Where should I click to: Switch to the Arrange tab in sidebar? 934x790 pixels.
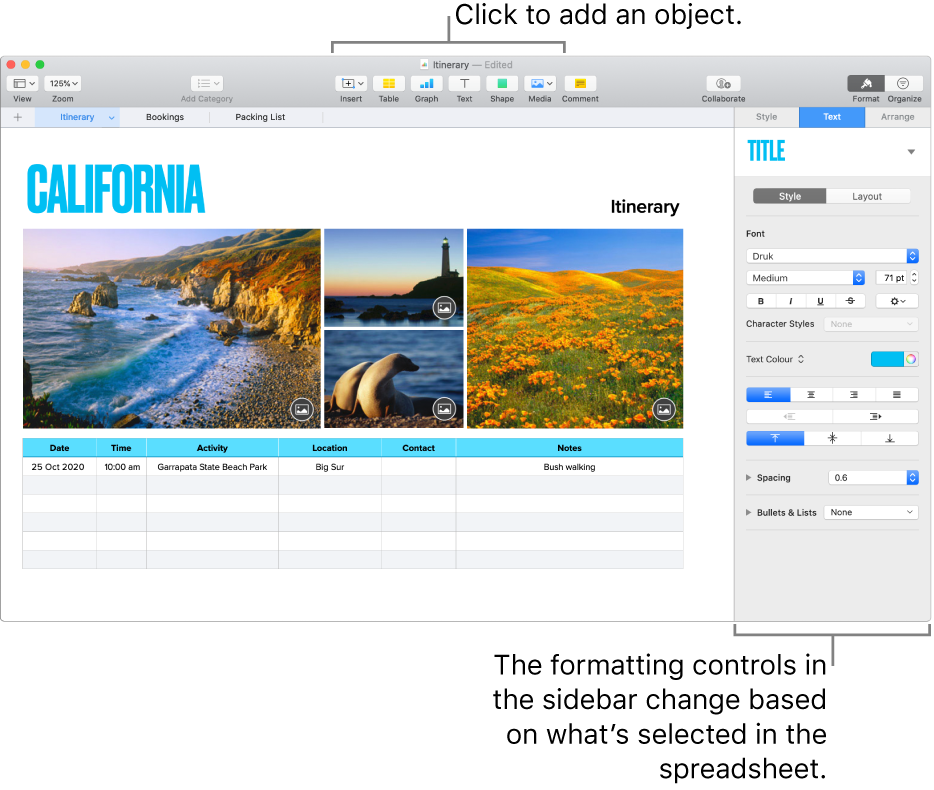point(897,117)
